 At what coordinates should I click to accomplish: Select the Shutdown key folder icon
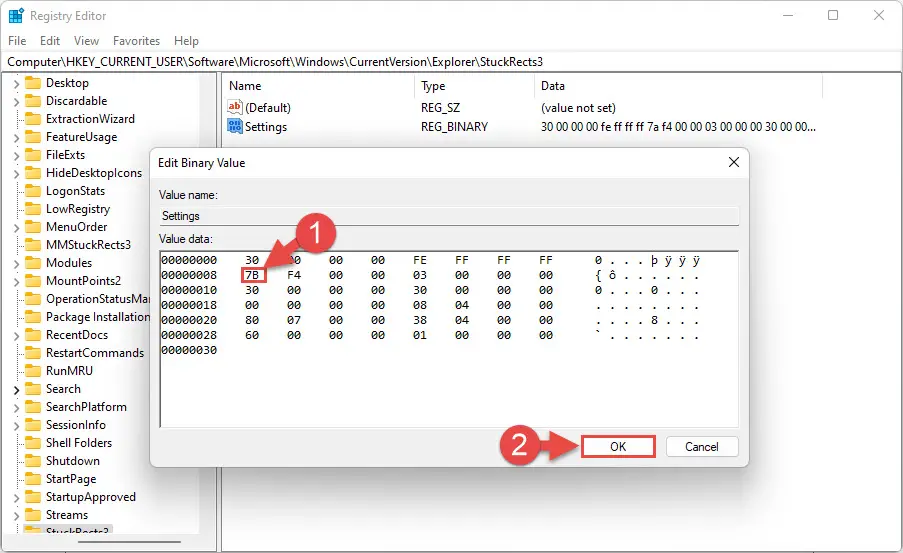point(33,461)
